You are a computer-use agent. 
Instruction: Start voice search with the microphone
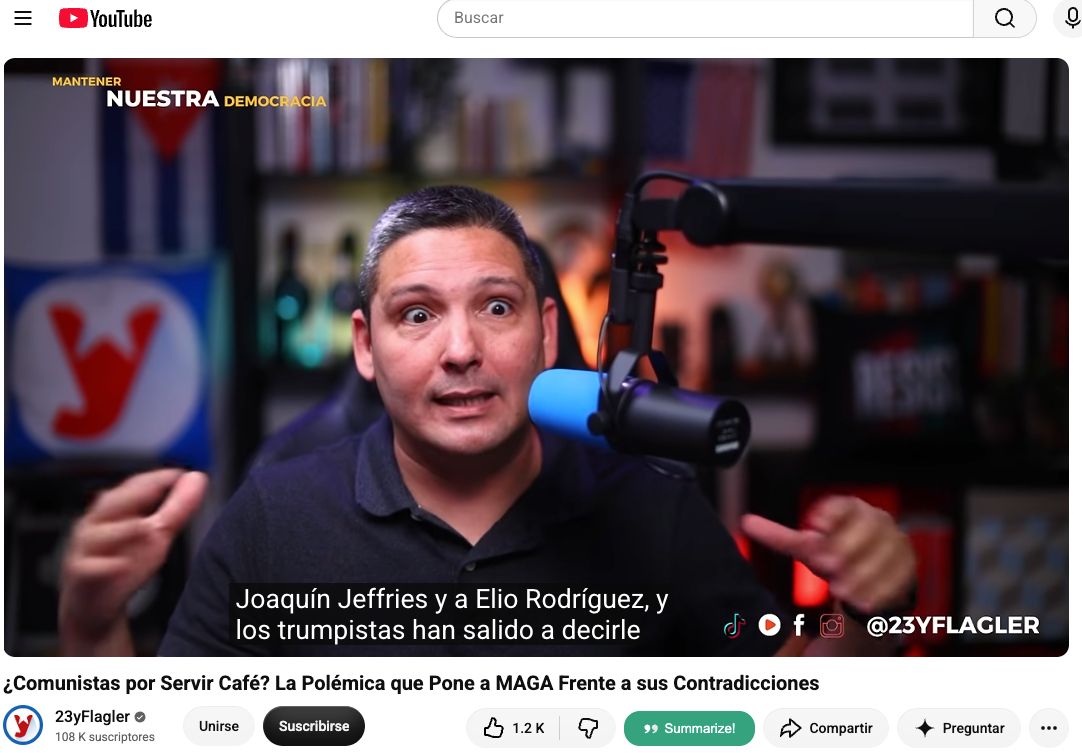point(1071,18)
